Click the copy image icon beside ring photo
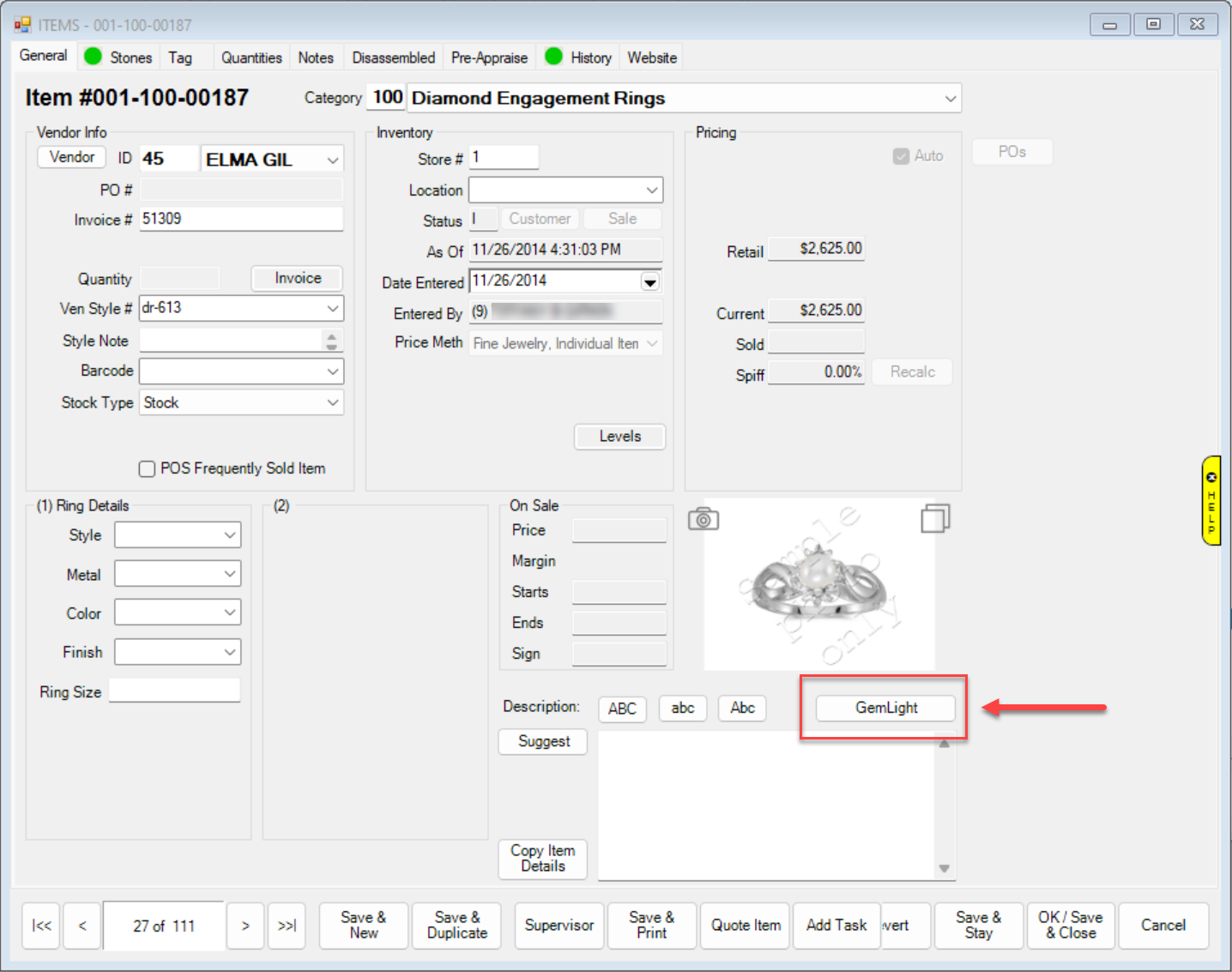This screenshot has width=1232, height=972. 934,518
